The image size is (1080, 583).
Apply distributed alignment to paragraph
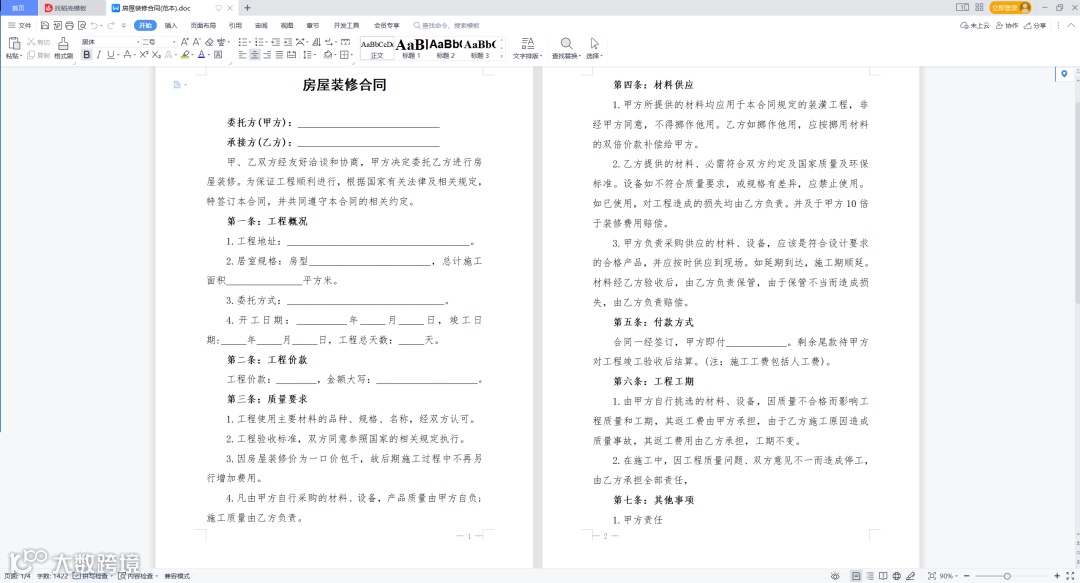click(291, 54)
